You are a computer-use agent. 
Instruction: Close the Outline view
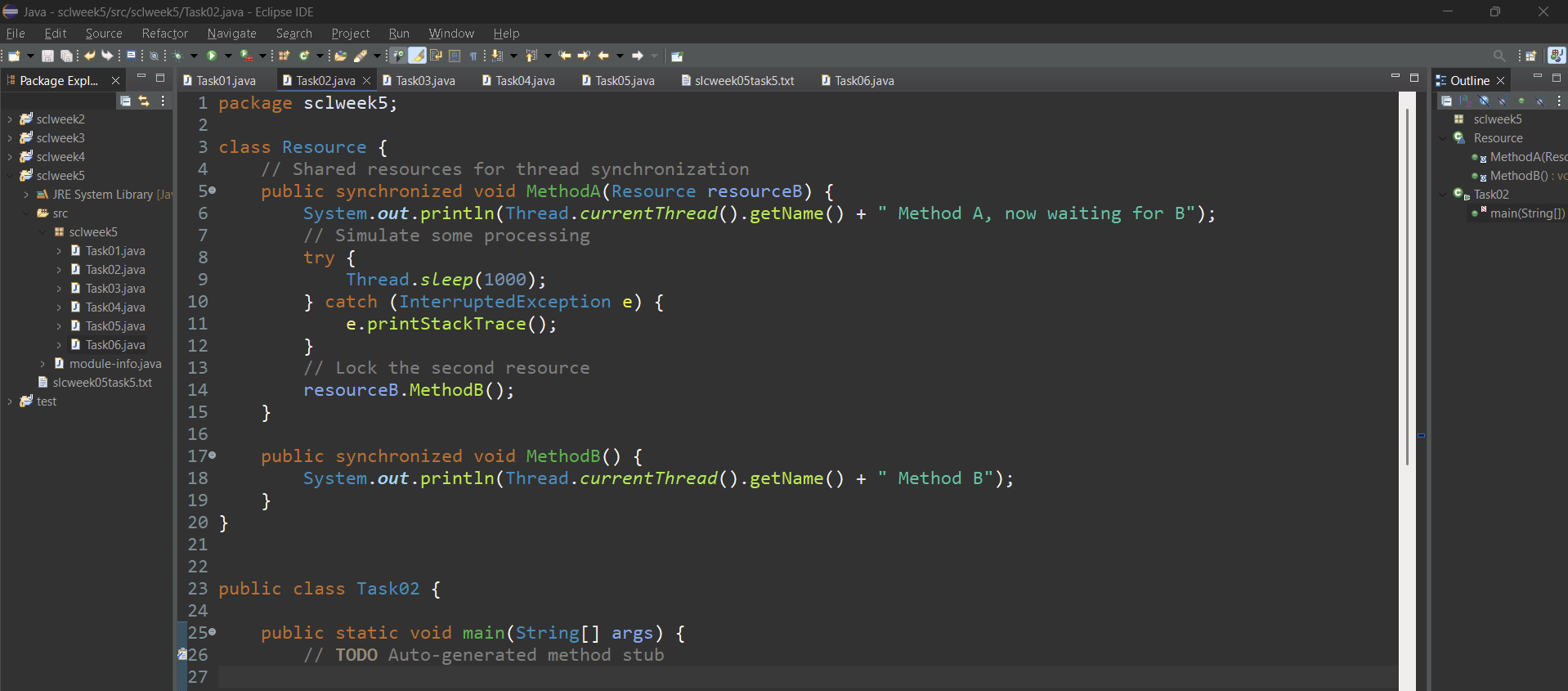pos(1500,80)
